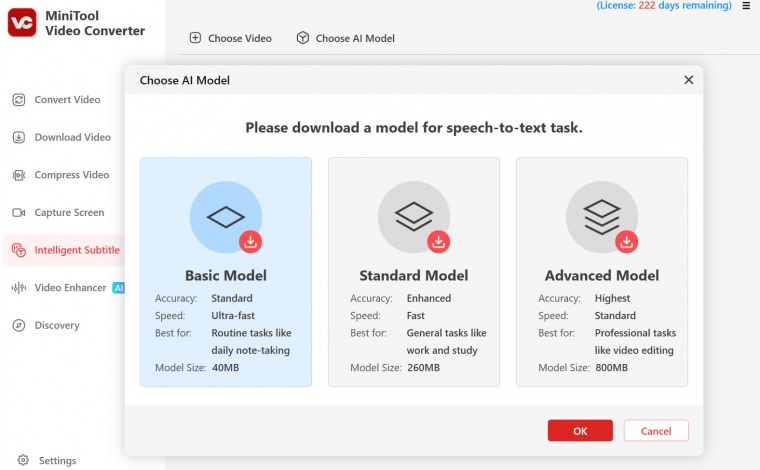
Task: Click the Advanced Model three-layer icon
Action: [602, 217]
